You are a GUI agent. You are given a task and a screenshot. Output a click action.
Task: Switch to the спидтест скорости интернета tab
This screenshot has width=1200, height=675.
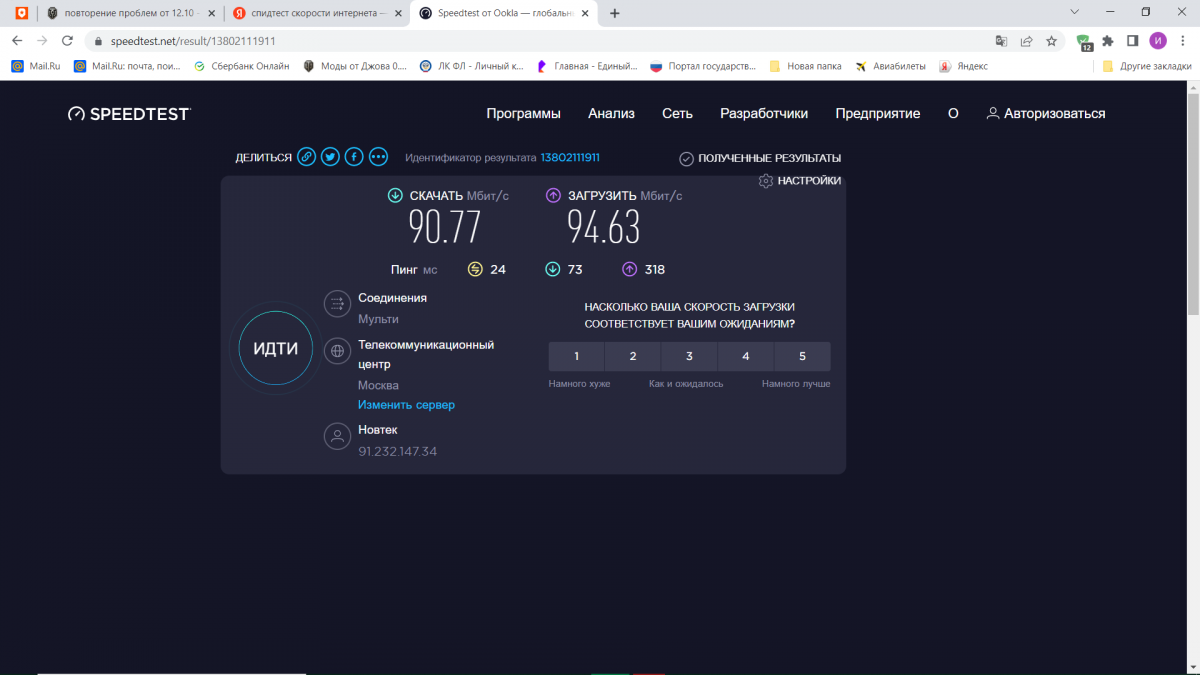pyautogui.click(x=312, y=13)
